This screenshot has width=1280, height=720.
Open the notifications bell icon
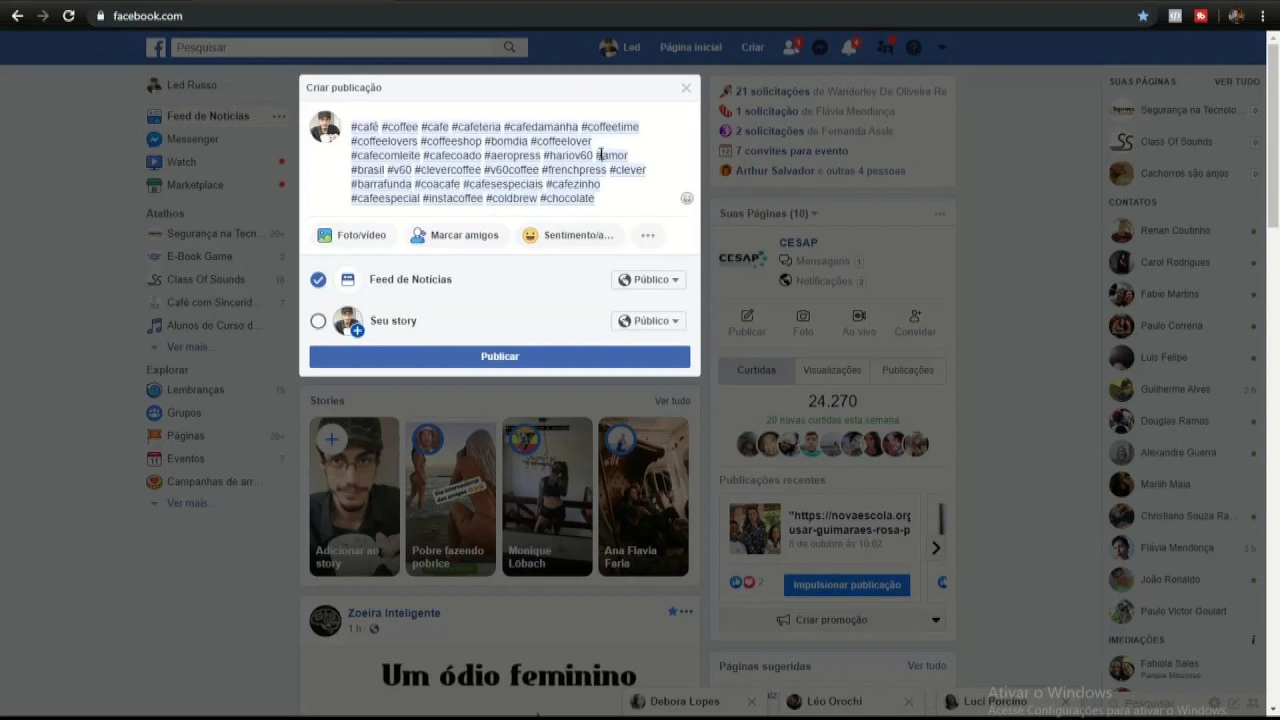[849, 47]
